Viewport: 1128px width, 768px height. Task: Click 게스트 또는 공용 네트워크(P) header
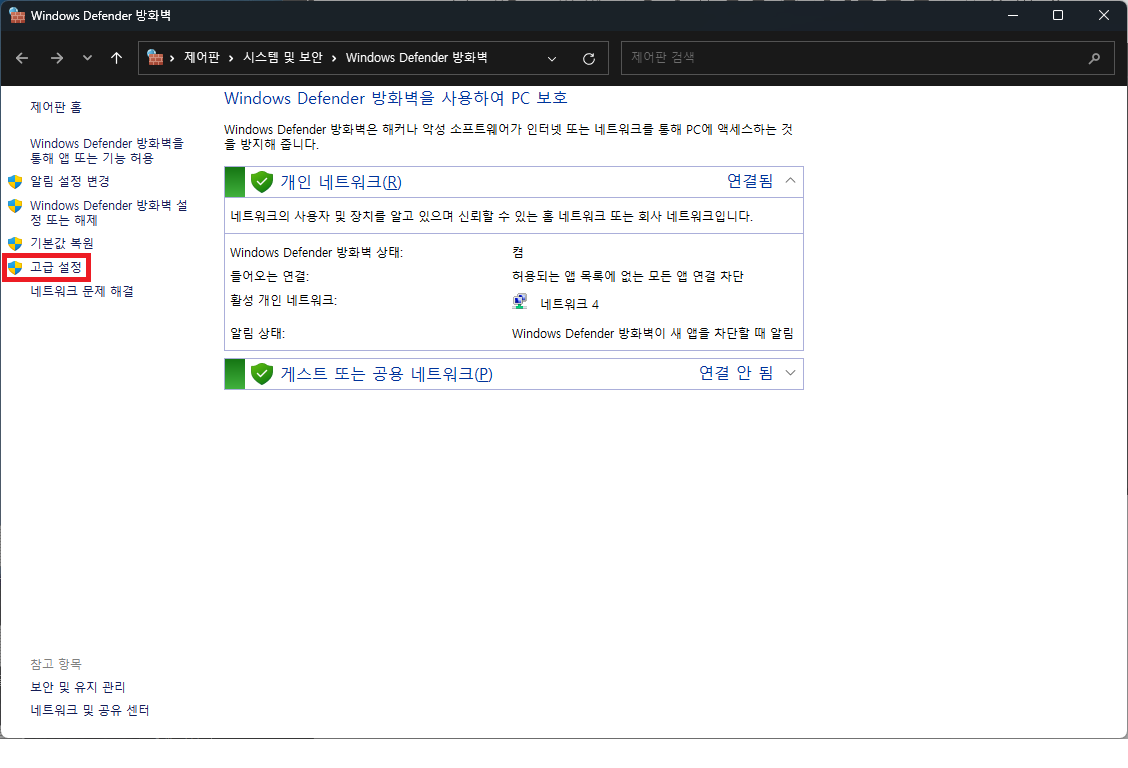click(x=386, y=374)
